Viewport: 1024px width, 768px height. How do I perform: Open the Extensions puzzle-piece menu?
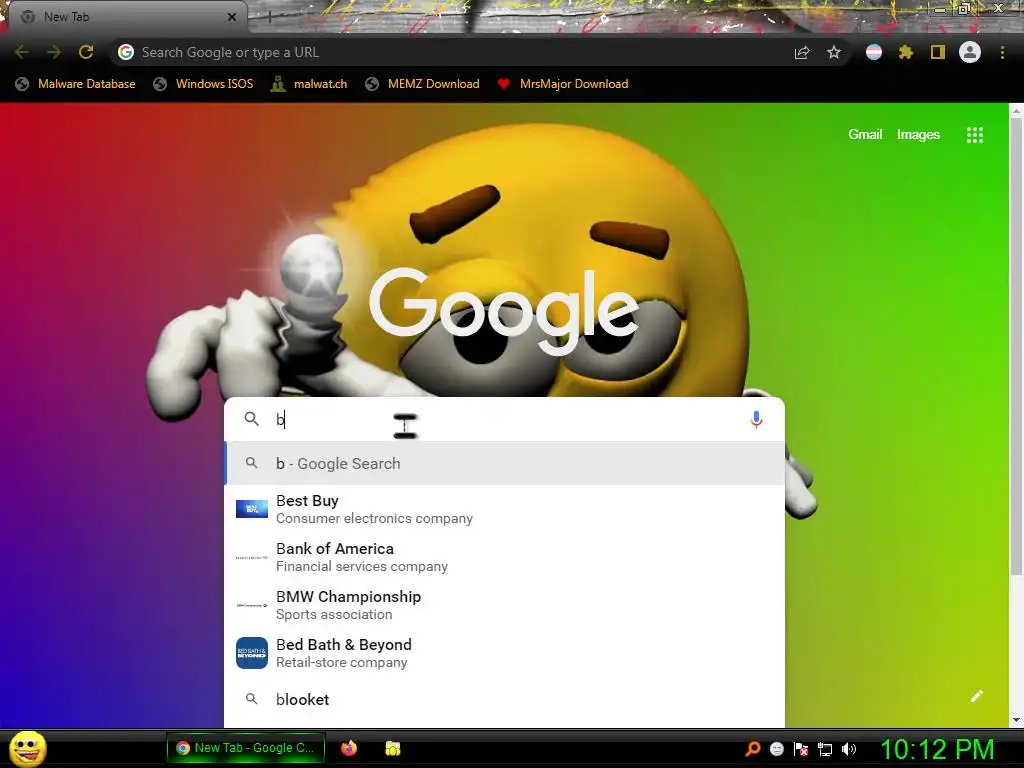(x=905, y=52)
